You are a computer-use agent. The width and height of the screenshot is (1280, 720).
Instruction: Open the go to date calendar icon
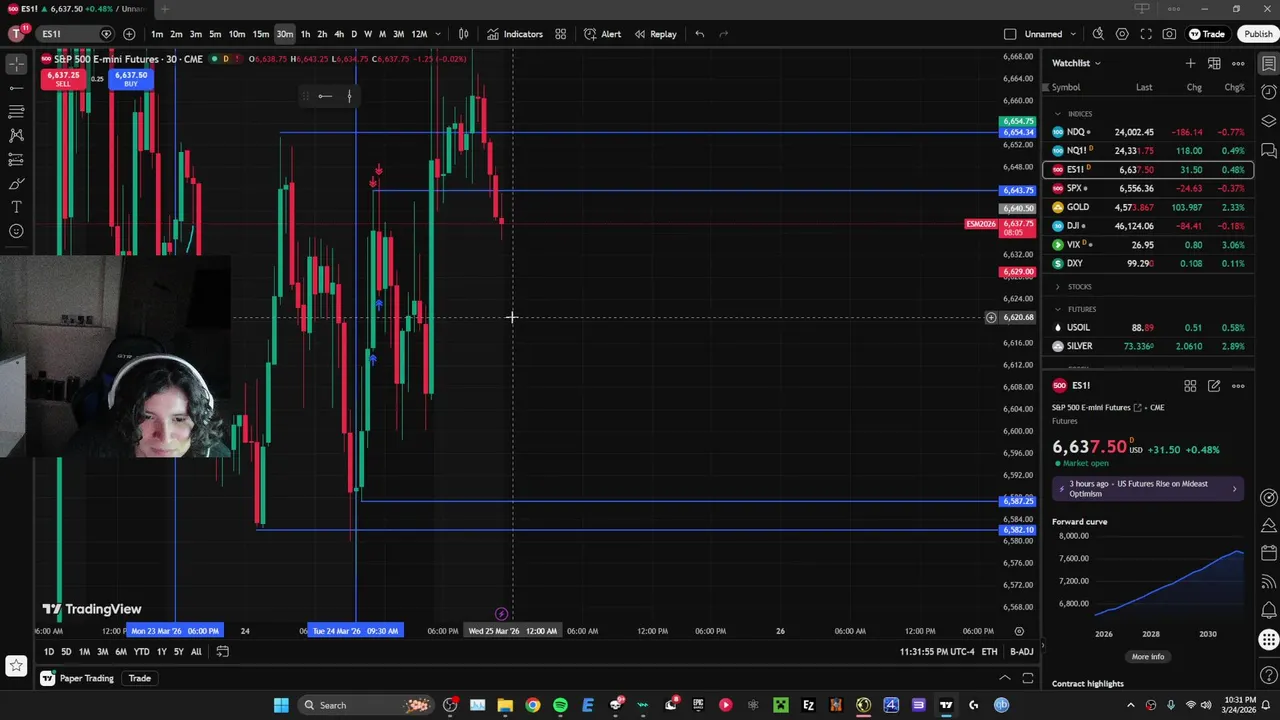coord(222,652)
